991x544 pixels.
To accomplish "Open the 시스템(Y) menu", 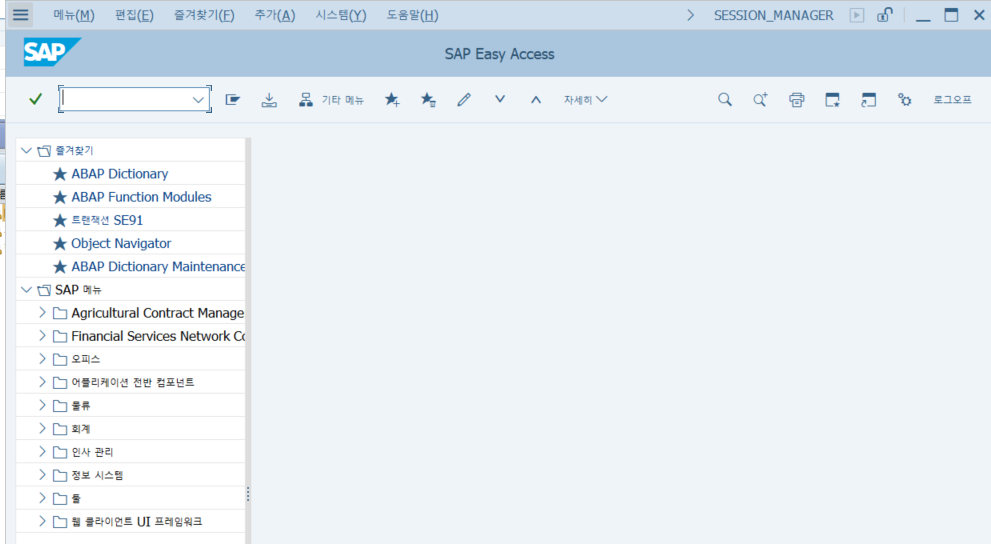I will coord(341,15).
